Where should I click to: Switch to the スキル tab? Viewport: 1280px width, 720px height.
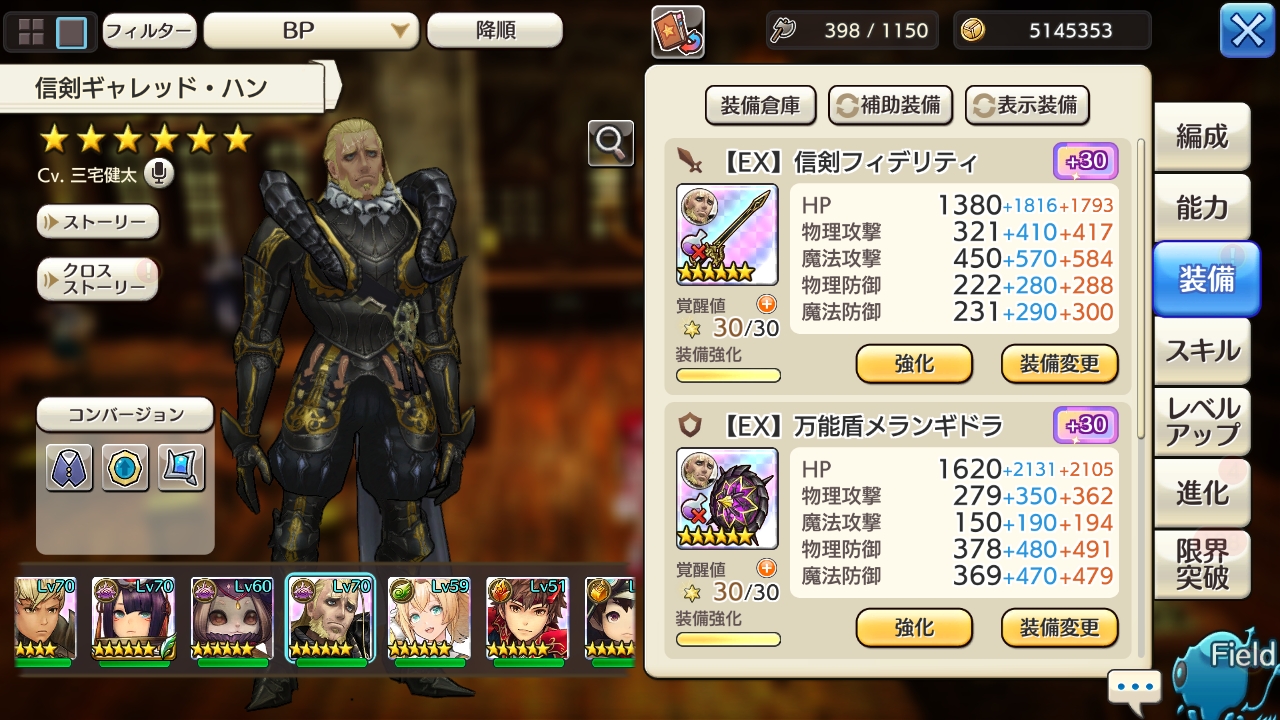click(x=1202, y=351)
